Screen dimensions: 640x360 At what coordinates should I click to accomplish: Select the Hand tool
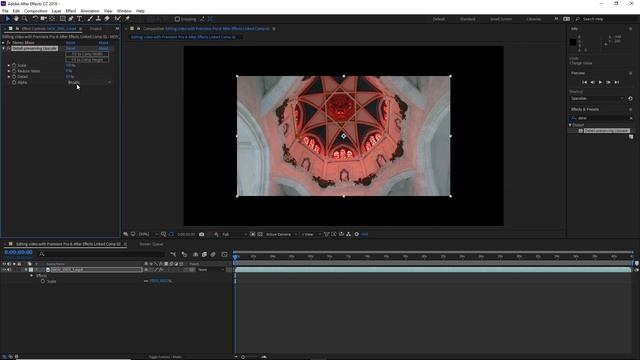[16, 19]
